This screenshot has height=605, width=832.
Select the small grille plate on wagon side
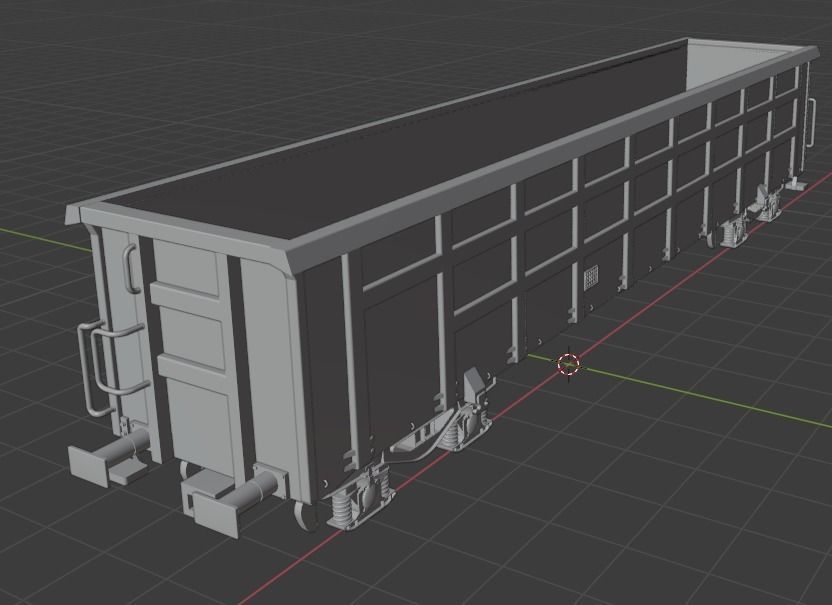[591, 278]
